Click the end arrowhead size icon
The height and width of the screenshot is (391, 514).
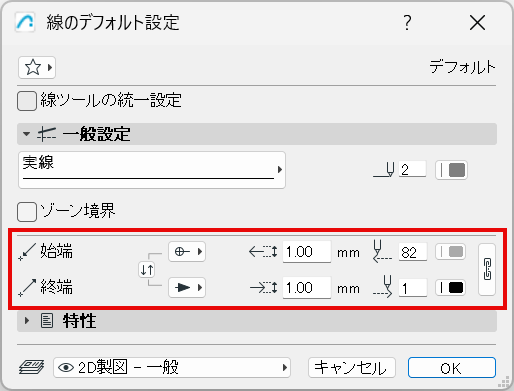pyautogui.click(x=263, y=287)
